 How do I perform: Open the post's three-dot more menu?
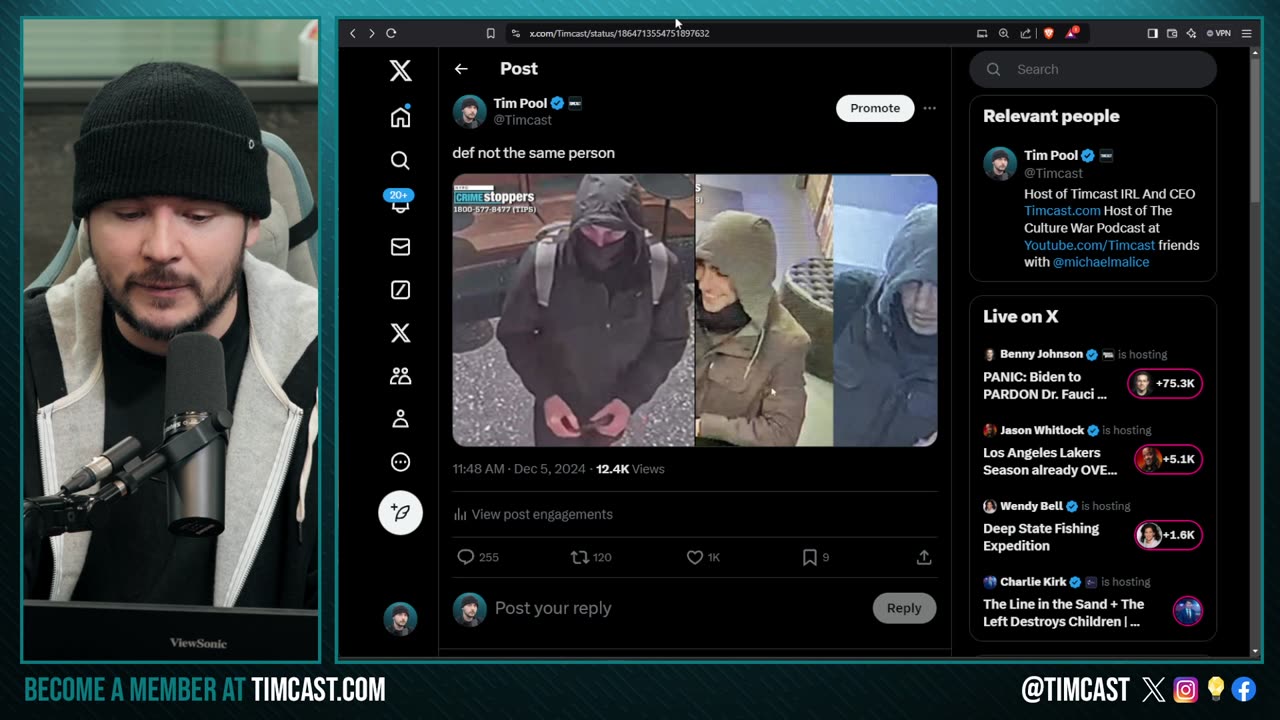929,108
